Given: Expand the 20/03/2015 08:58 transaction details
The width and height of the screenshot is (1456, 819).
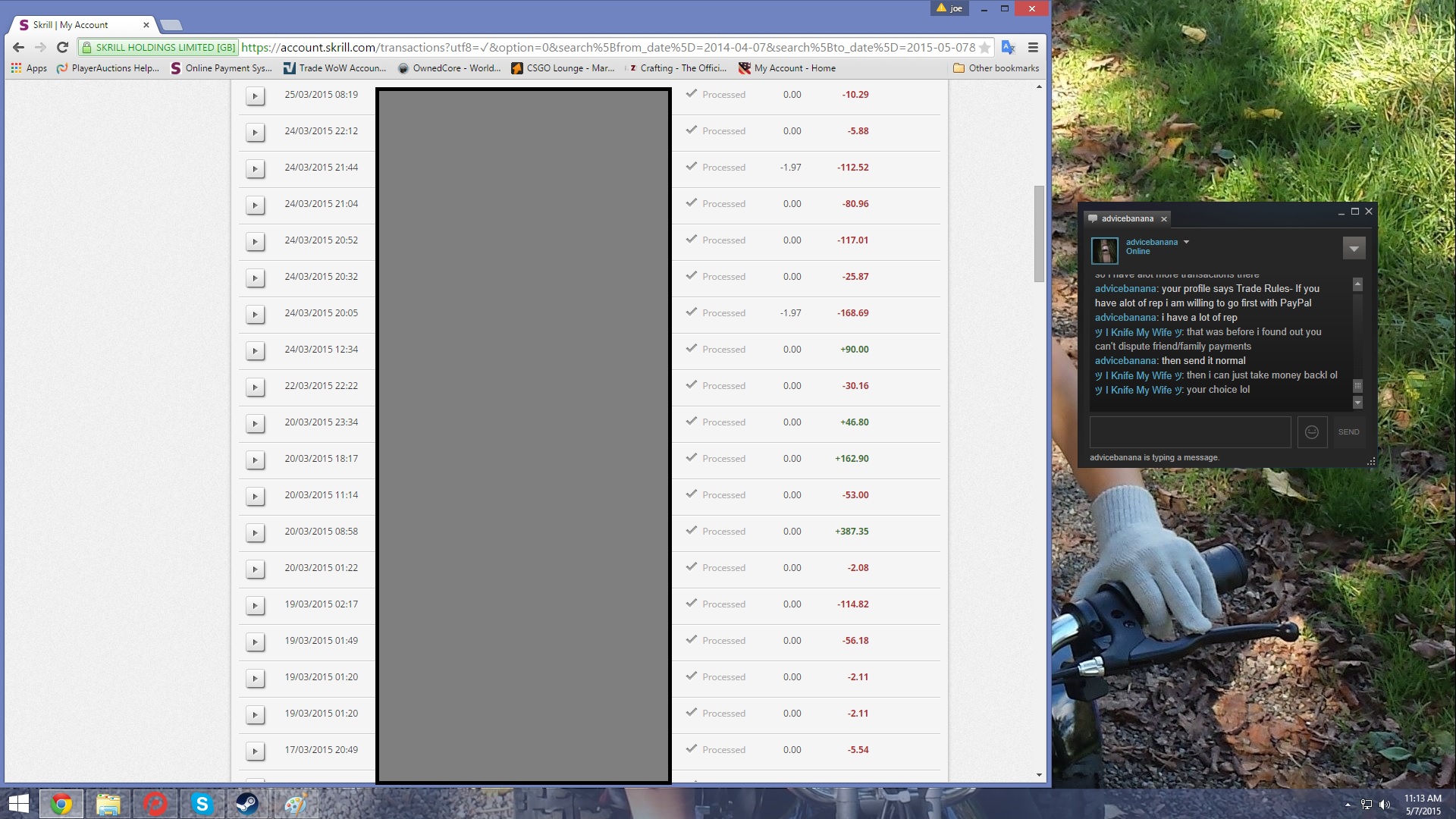Looking at the screenshot, I should coord(256,532).
